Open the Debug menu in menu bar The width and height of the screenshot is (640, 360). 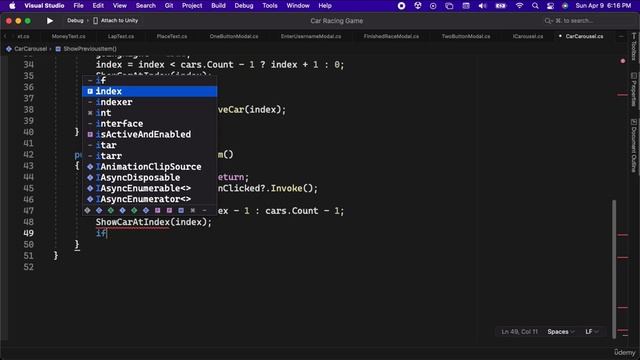(x=244, y=6)
